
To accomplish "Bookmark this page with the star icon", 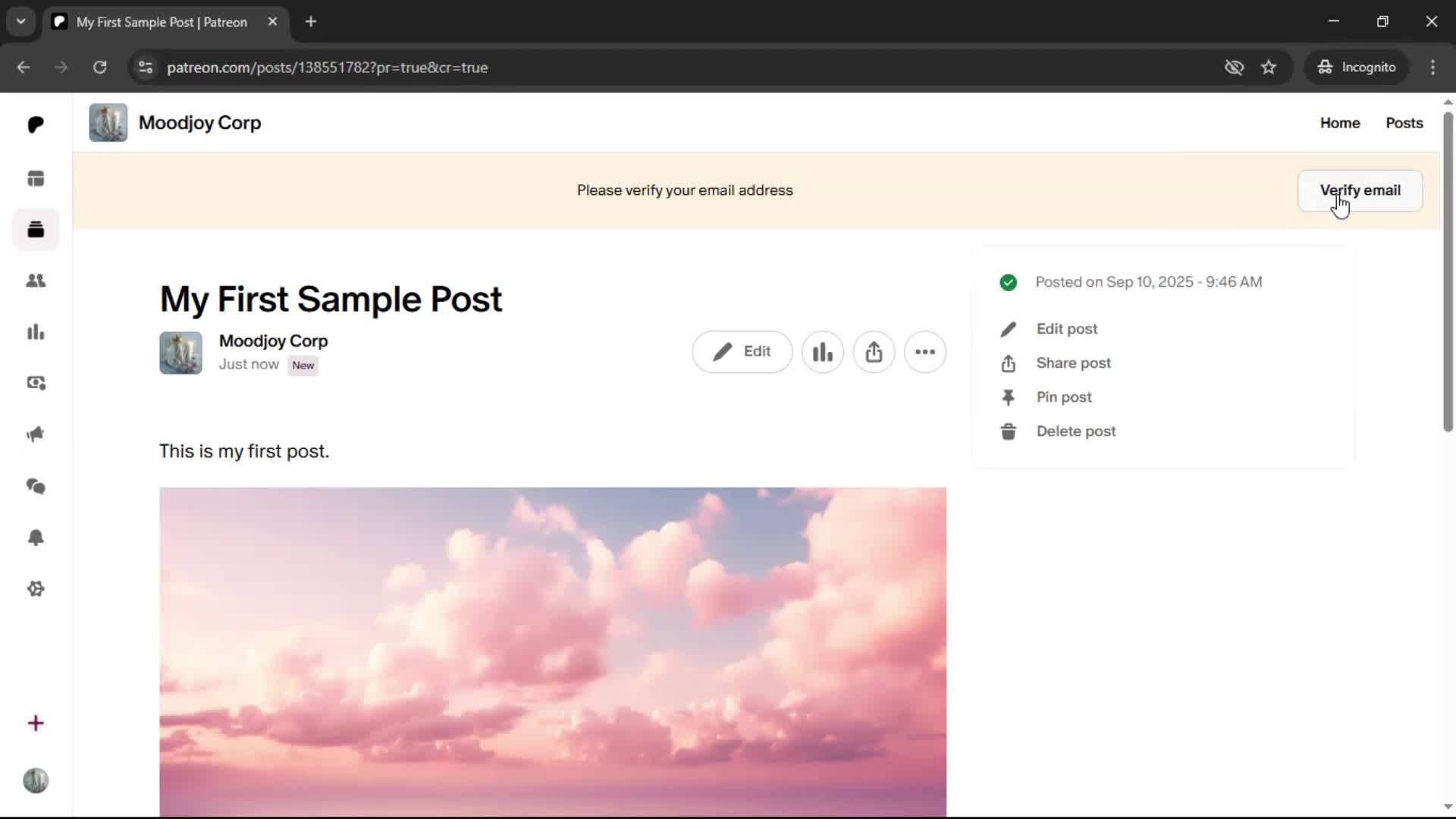I will pos(1269,67).
